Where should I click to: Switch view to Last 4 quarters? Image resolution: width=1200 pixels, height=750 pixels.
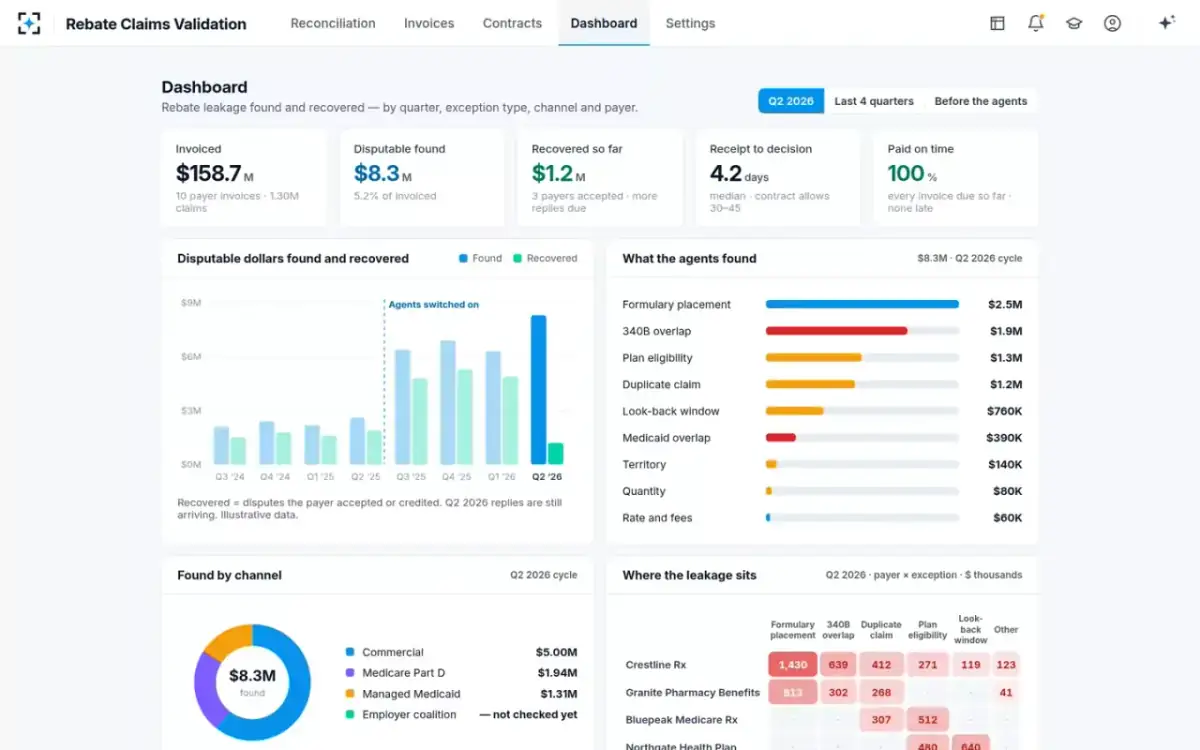[874, 101]
